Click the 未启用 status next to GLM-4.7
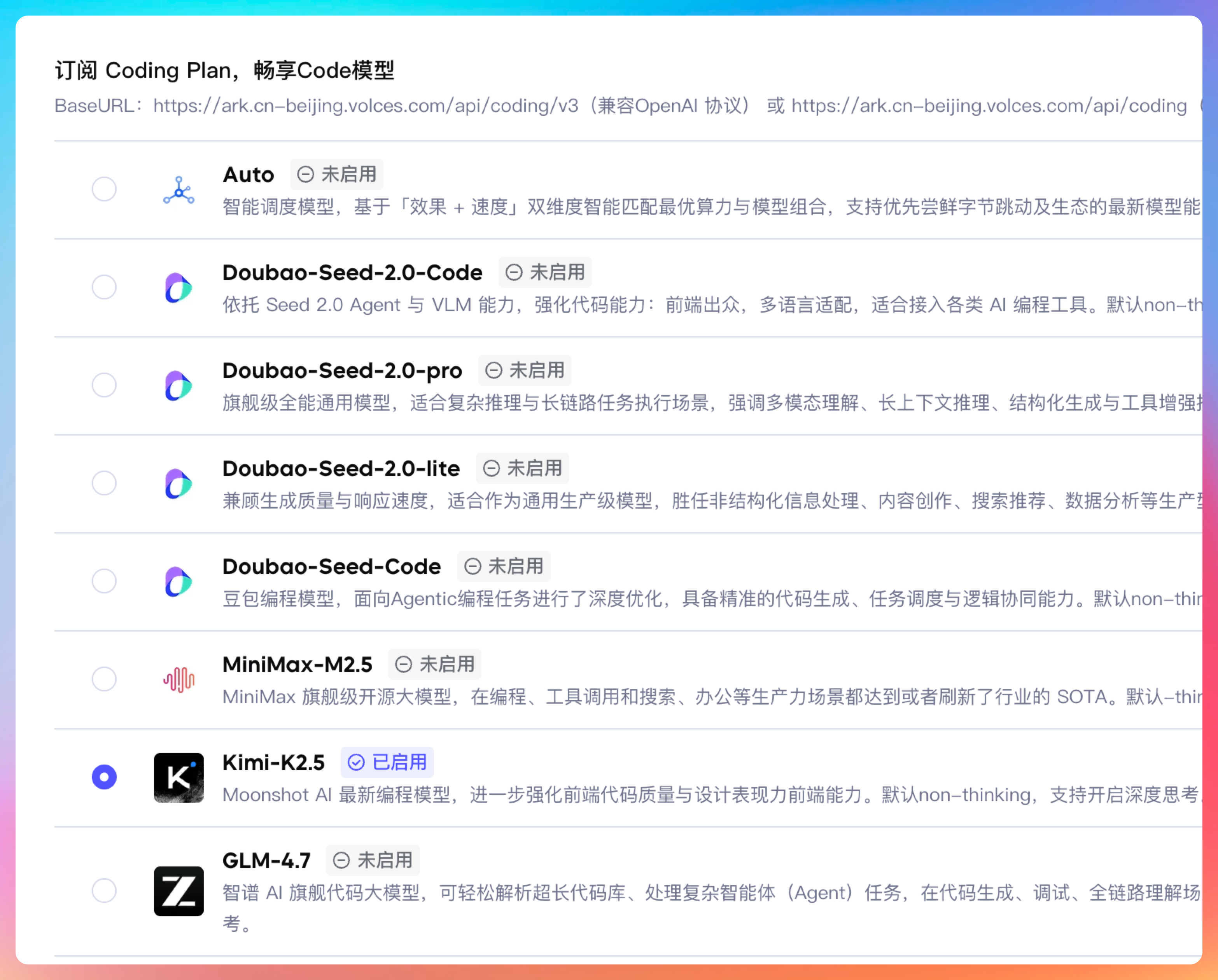Viewport: 1218px width, 980px height. [x=373, y=860]
